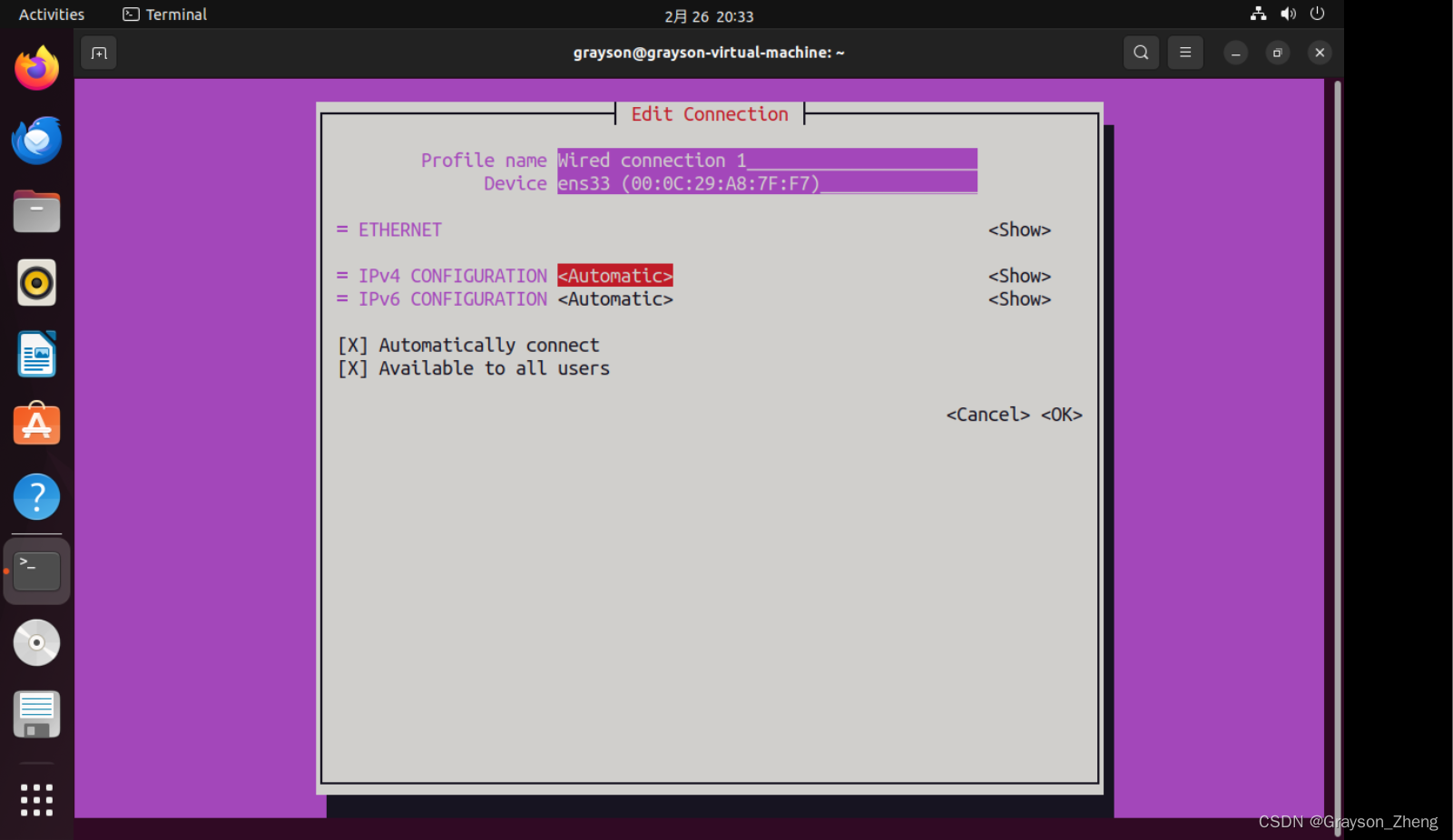The image size is (1453, 840).
Task: Close the terminal window
Action: pyautogui.click(x=1320, y=53)
